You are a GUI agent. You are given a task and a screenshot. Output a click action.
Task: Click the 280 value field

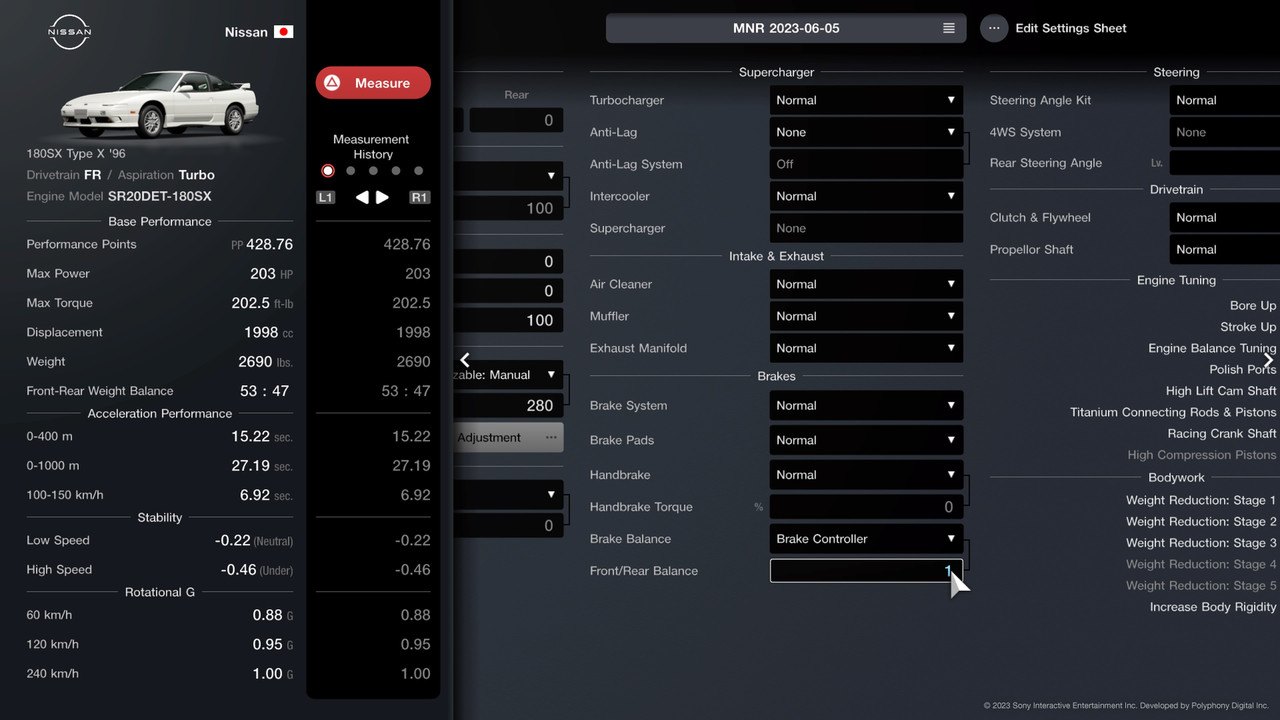coord(508,406)
